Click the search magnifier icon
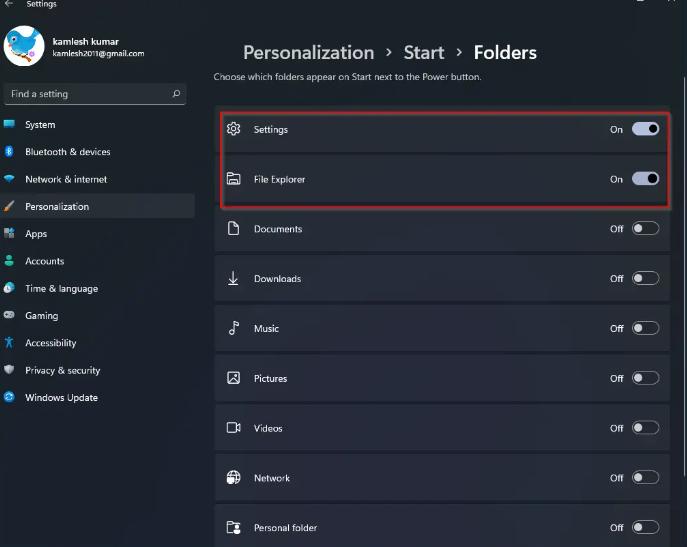Screen dimensions: 687x547 point(177,94)
